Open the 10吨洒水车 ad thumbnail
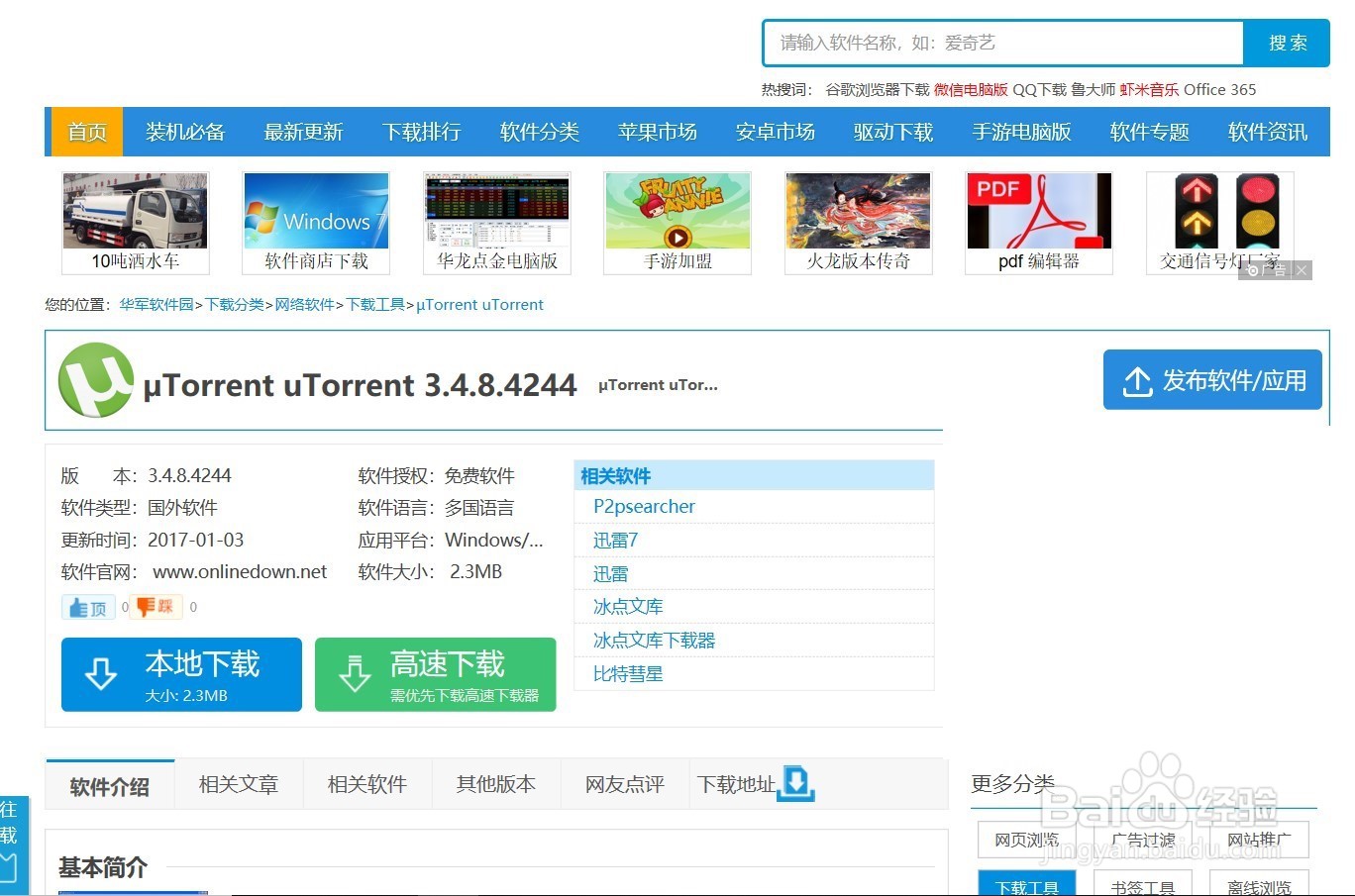The height and width of the screenshot is (896, 1355). coord(136,223)
